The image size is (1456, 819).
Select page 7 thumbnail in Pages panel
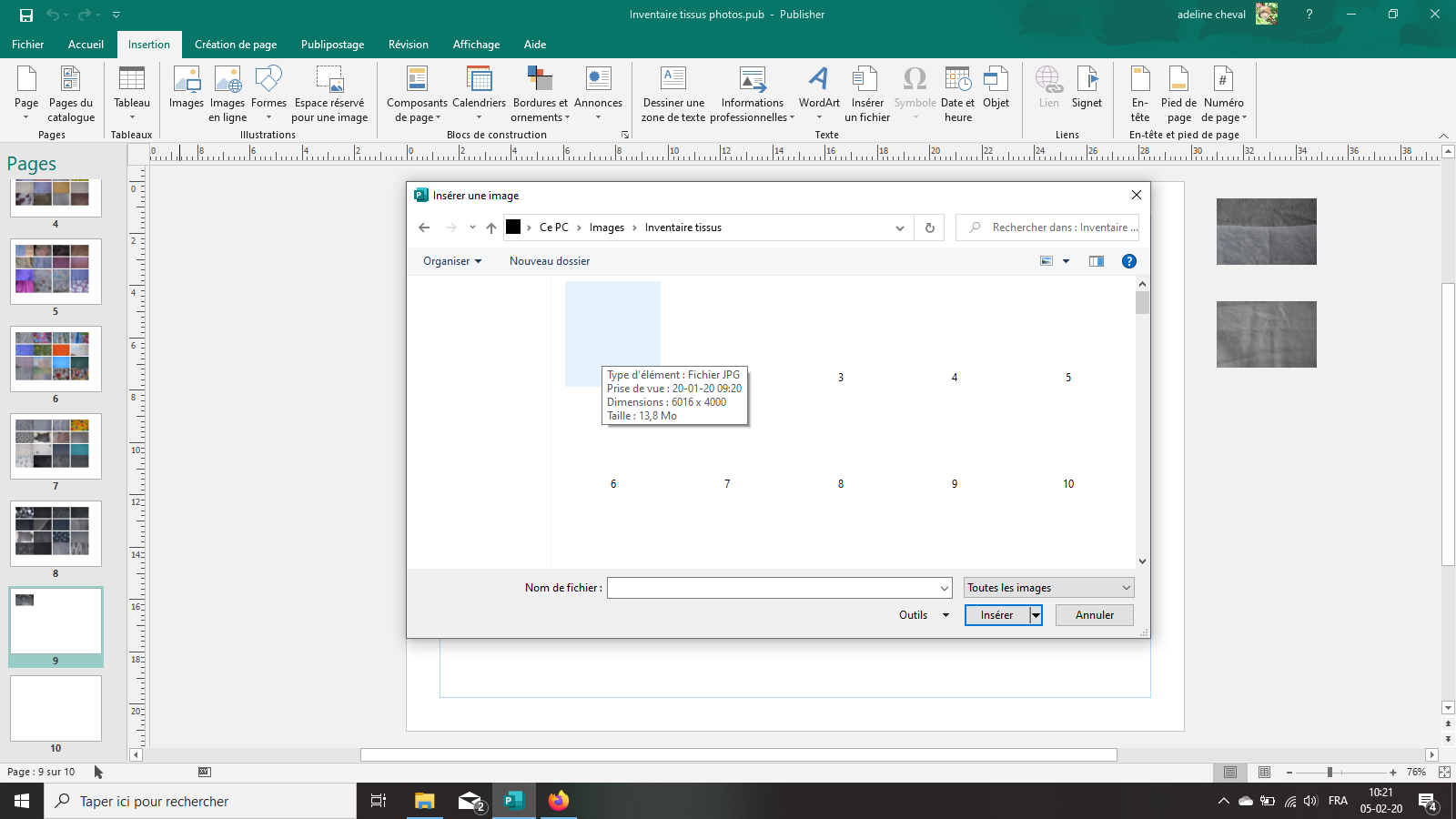(x=56, y=446)
